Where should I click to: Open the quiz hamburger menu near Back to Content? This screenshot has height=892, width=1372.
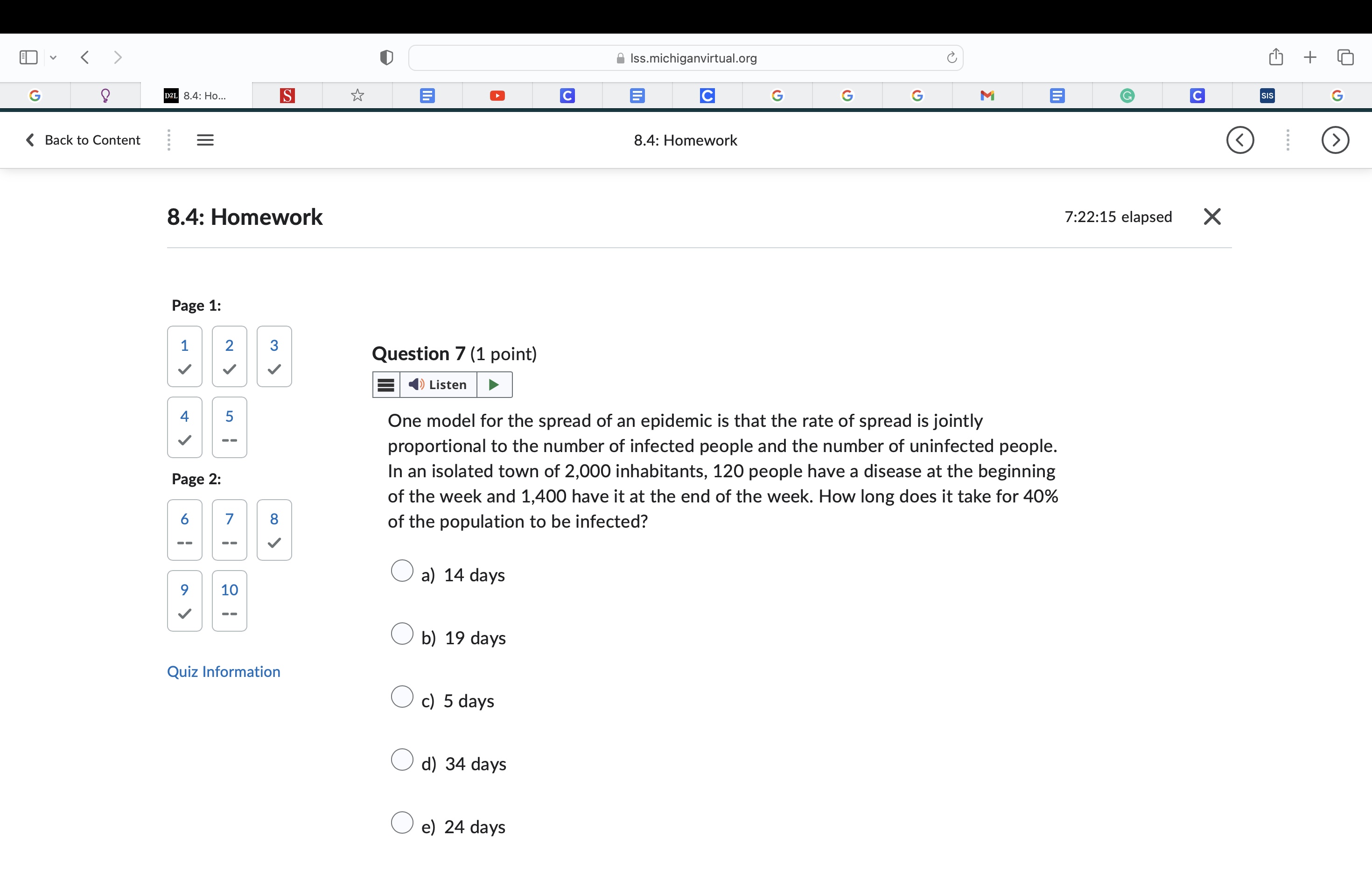(x=205, y=139)
